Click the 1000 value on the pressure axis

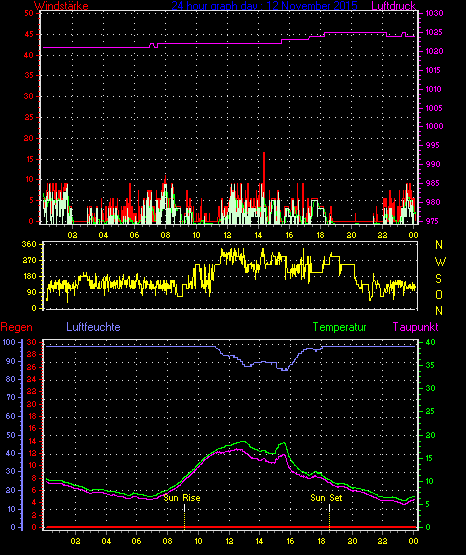point(434,126)
